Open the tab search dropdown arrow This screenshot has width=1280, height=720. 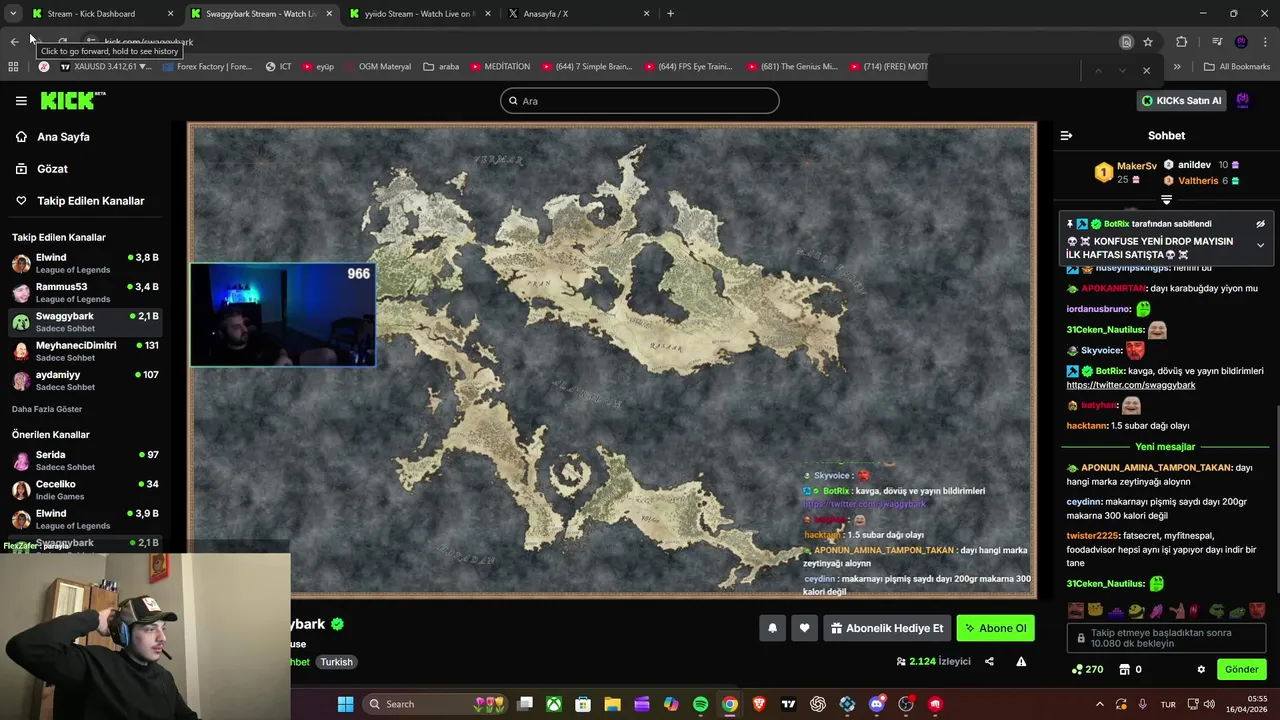click(x=12, y=14)
